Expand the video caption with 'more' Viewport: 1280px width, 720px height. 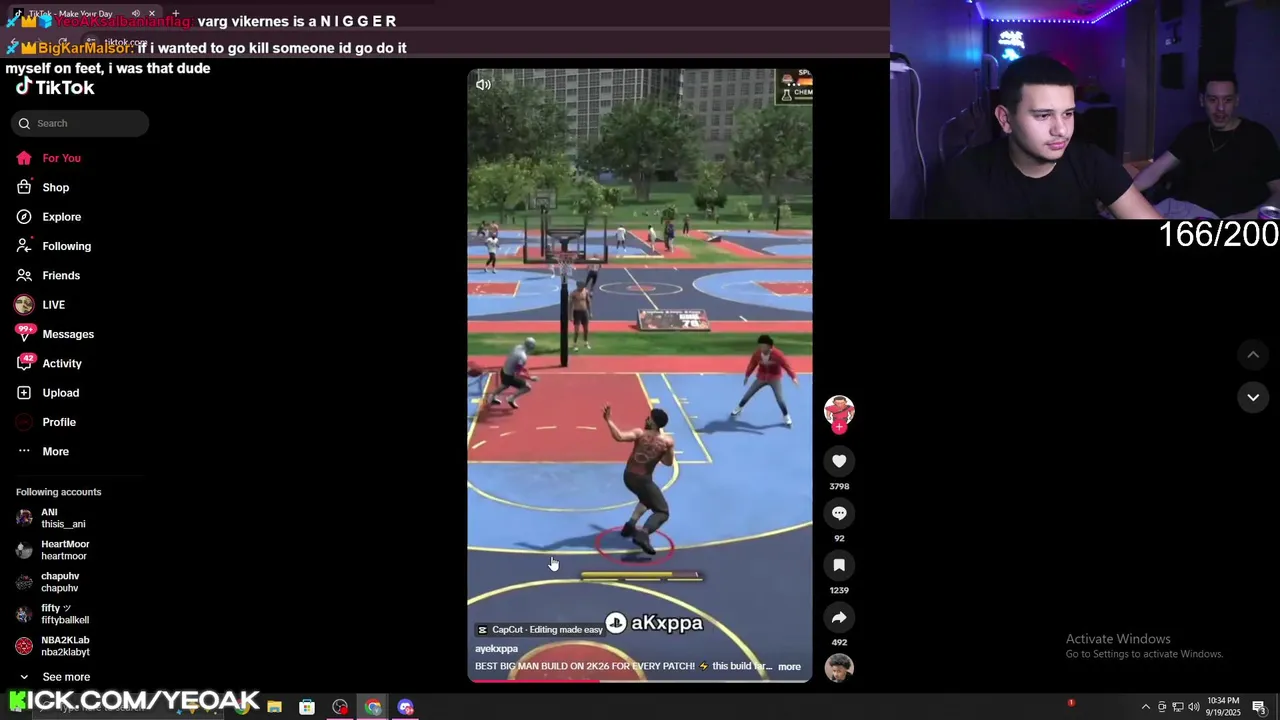789,667
